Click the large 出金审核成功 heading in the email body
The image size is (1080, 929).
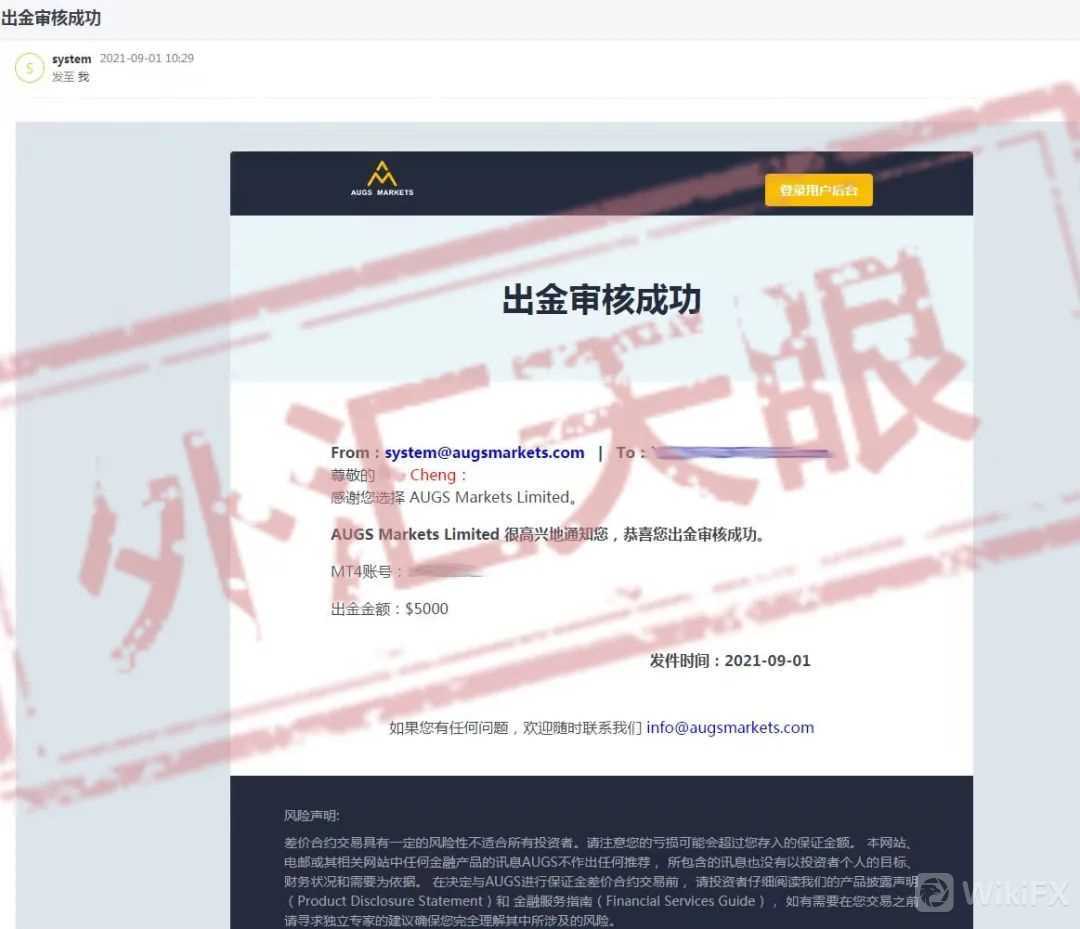[601, 299]
